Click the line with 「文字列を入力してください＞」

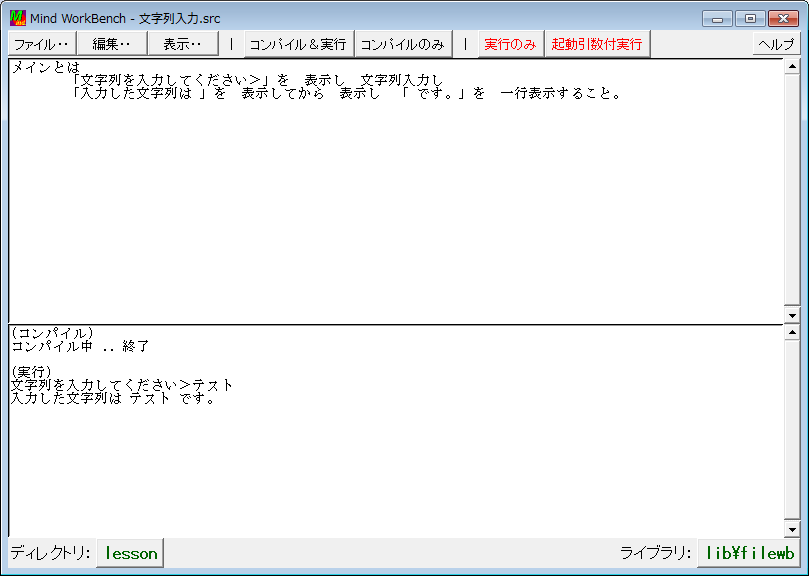[x=257, y=81]
